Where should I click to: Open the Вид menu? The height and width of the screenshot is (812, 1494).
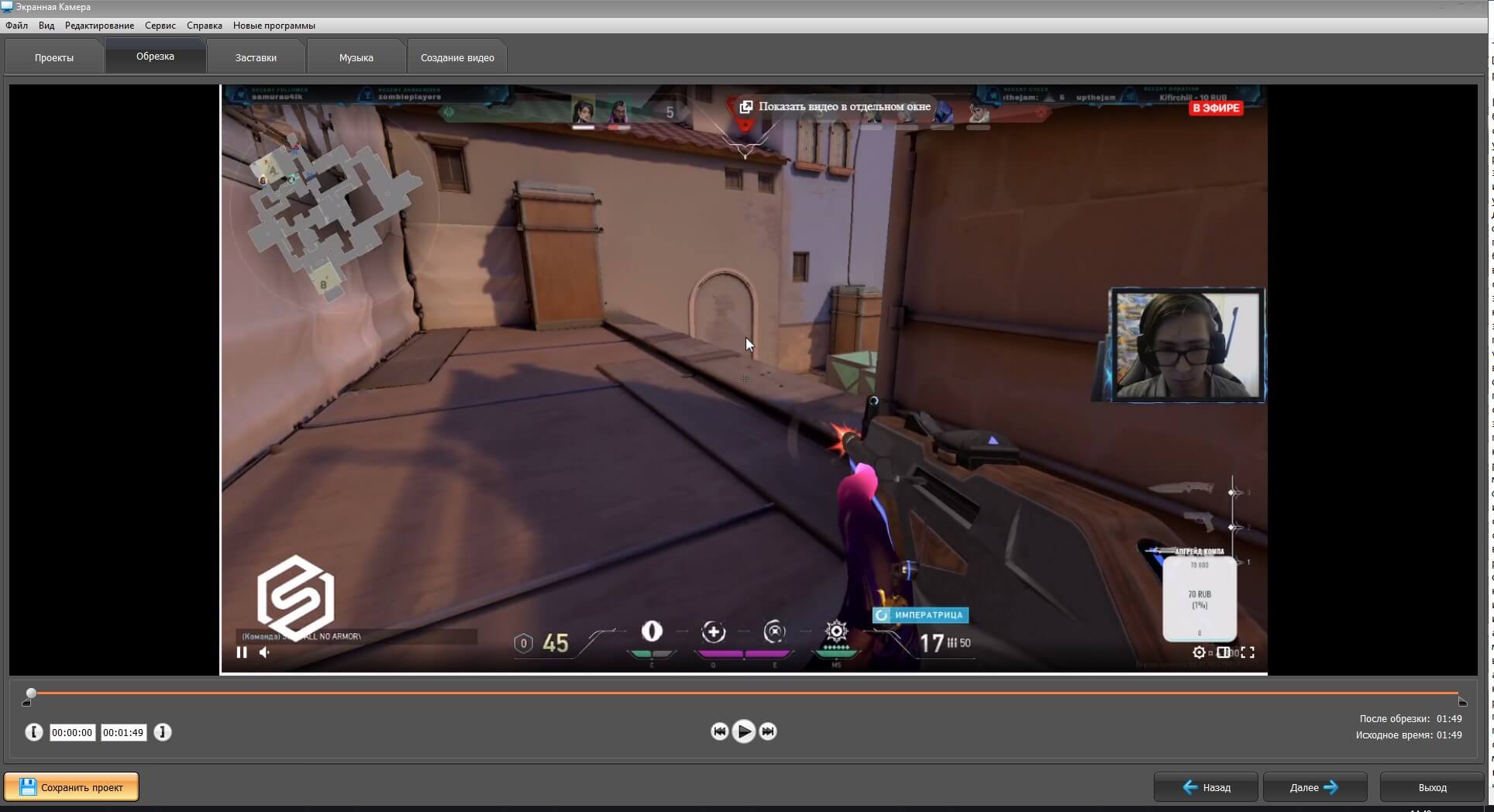(x=46, y=26)
